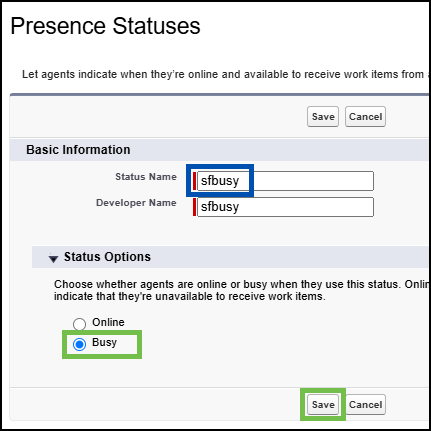This screenshot has height=431, width=431.
Task: Click the top Cancel button
Action: (365, 117)
